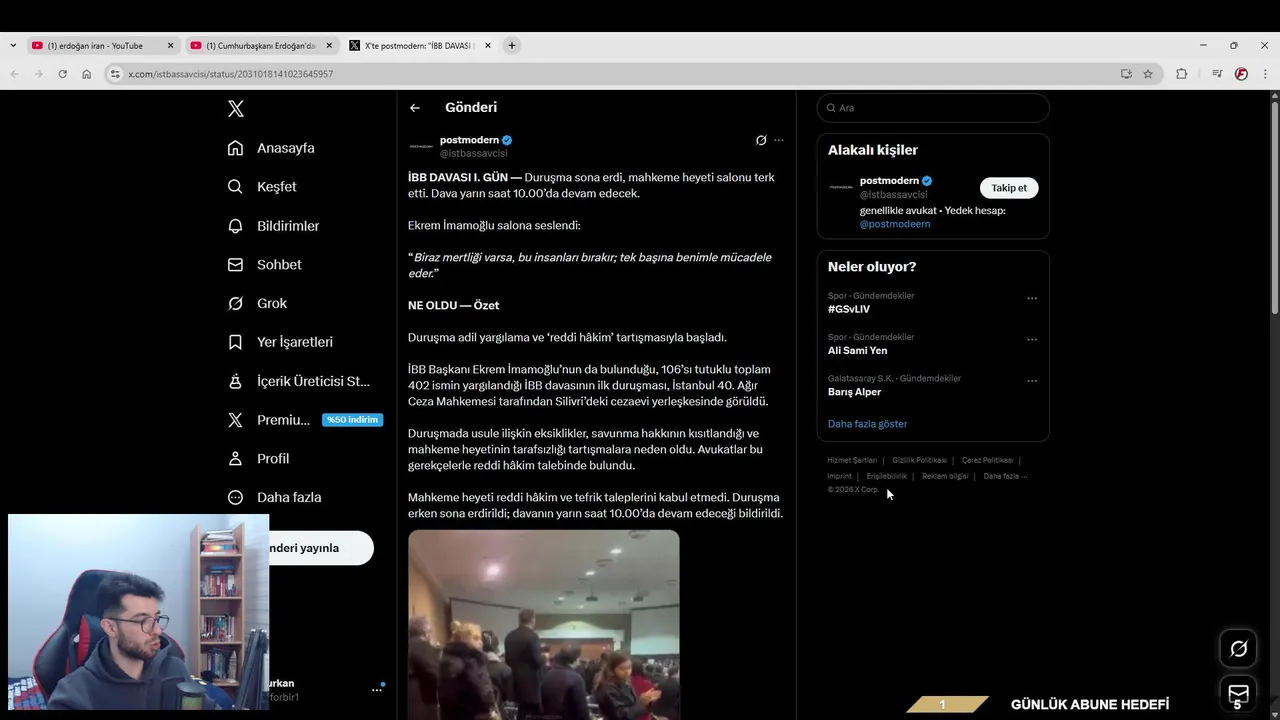This screenshot has width=1280, height=720.
Task: Click the 'Çerez Politikası' footer link
Action: point(987,460)
